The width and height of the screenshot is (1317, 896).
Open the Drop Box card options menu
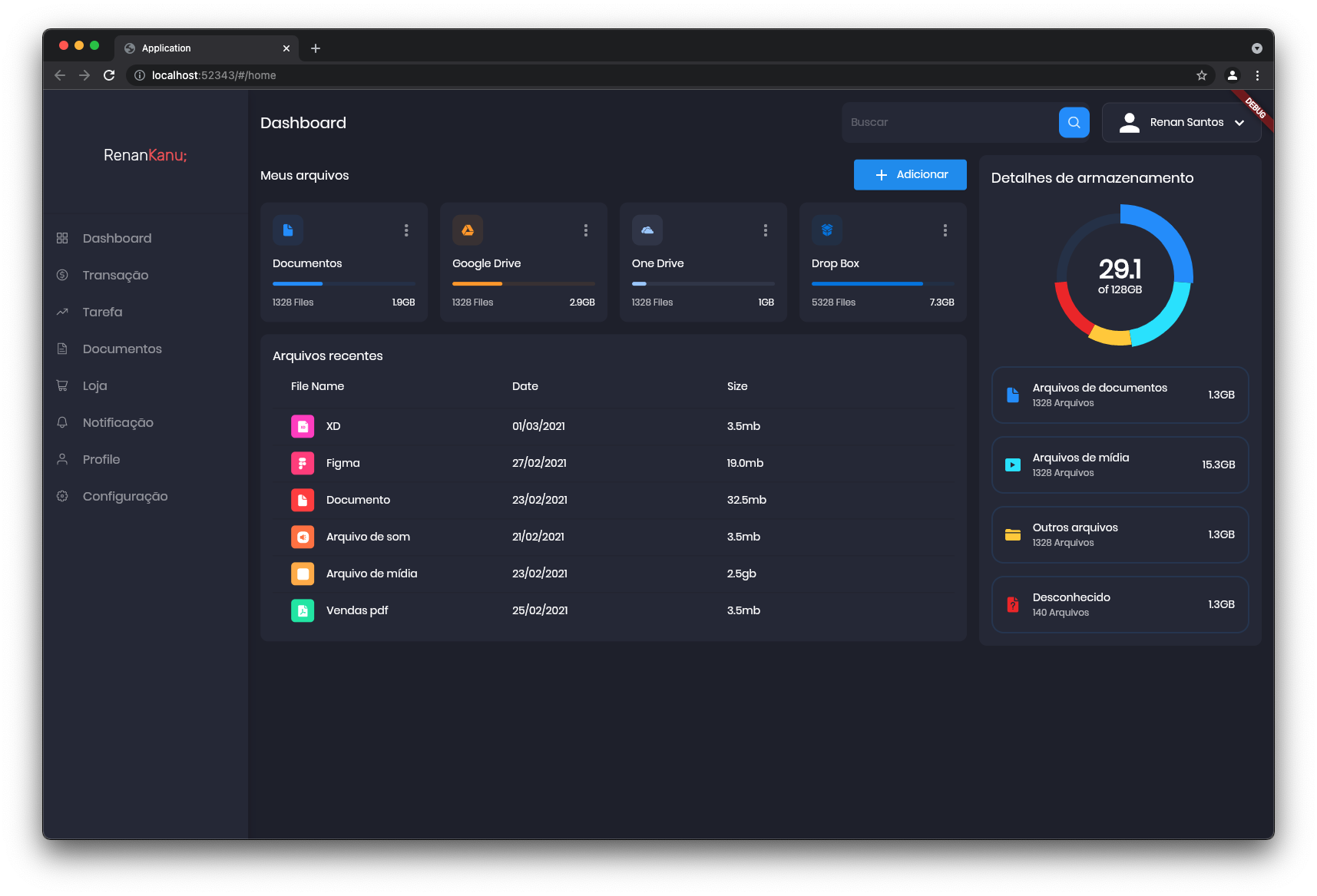[945, 230]
